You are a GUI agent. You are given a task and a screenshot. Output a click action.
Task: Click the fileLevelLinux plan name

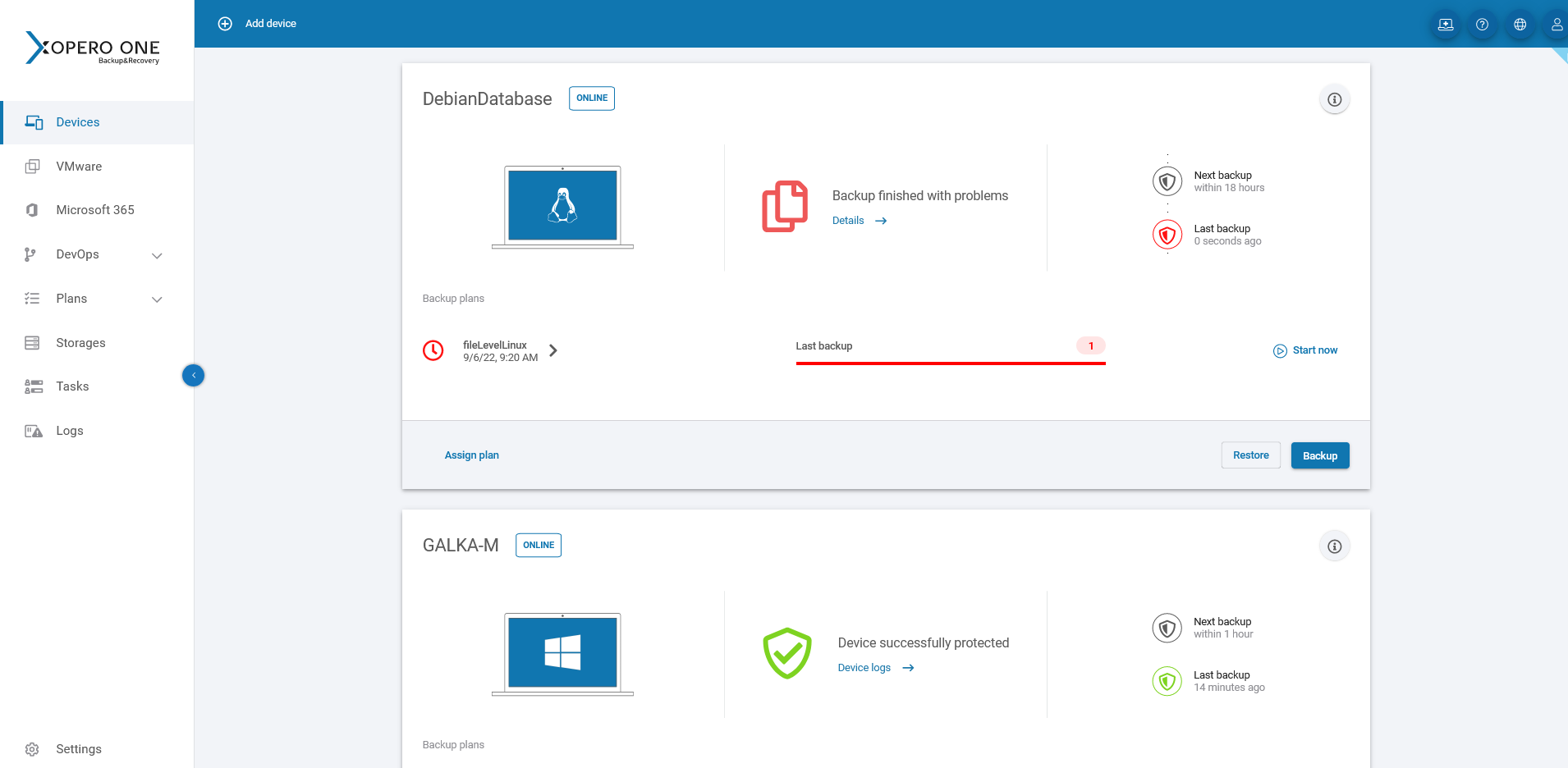pyautogui.click(x=495, y=345)
